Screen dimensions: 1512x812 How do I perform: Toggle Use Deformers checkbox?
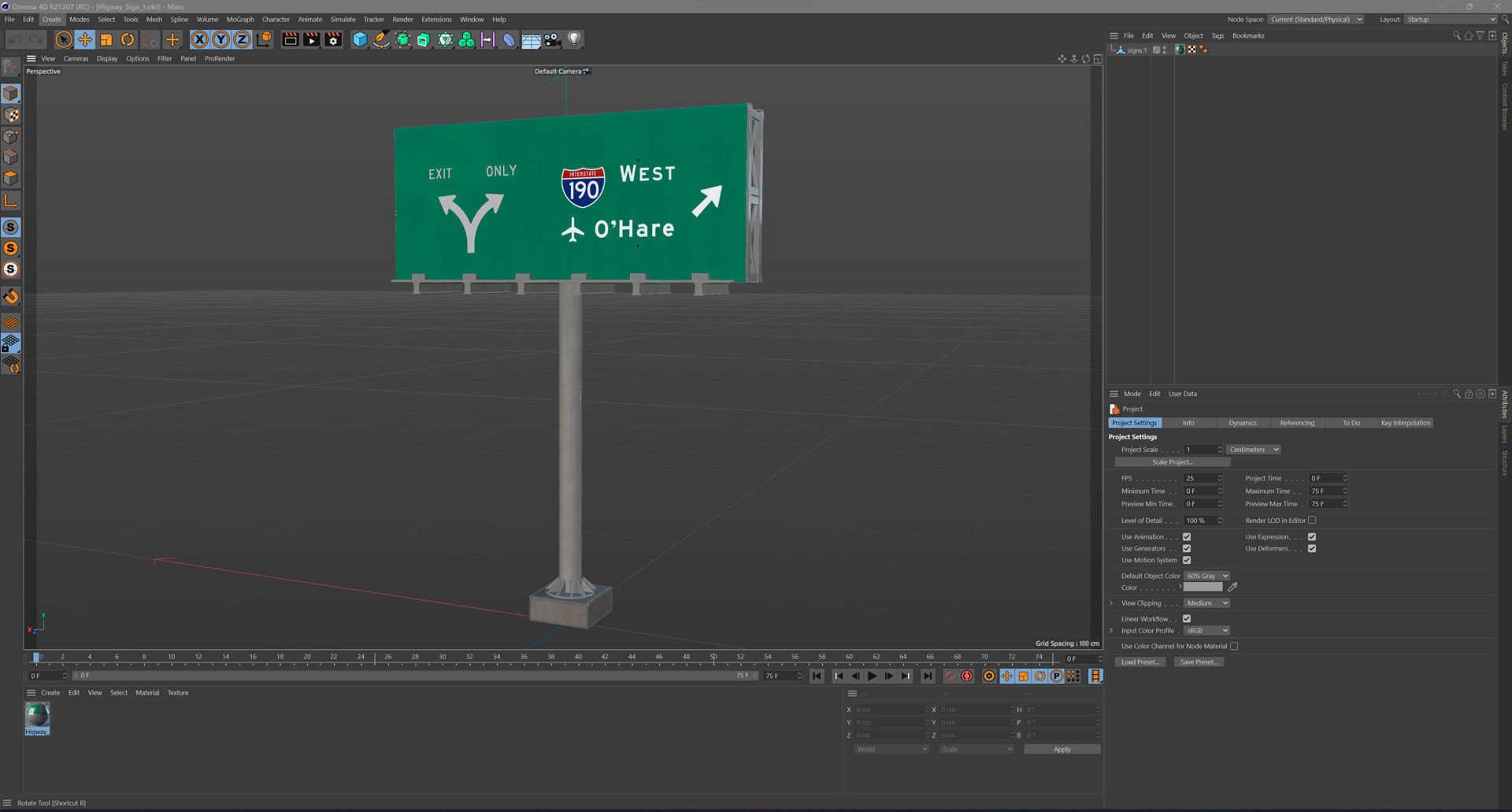[1312, 549]
